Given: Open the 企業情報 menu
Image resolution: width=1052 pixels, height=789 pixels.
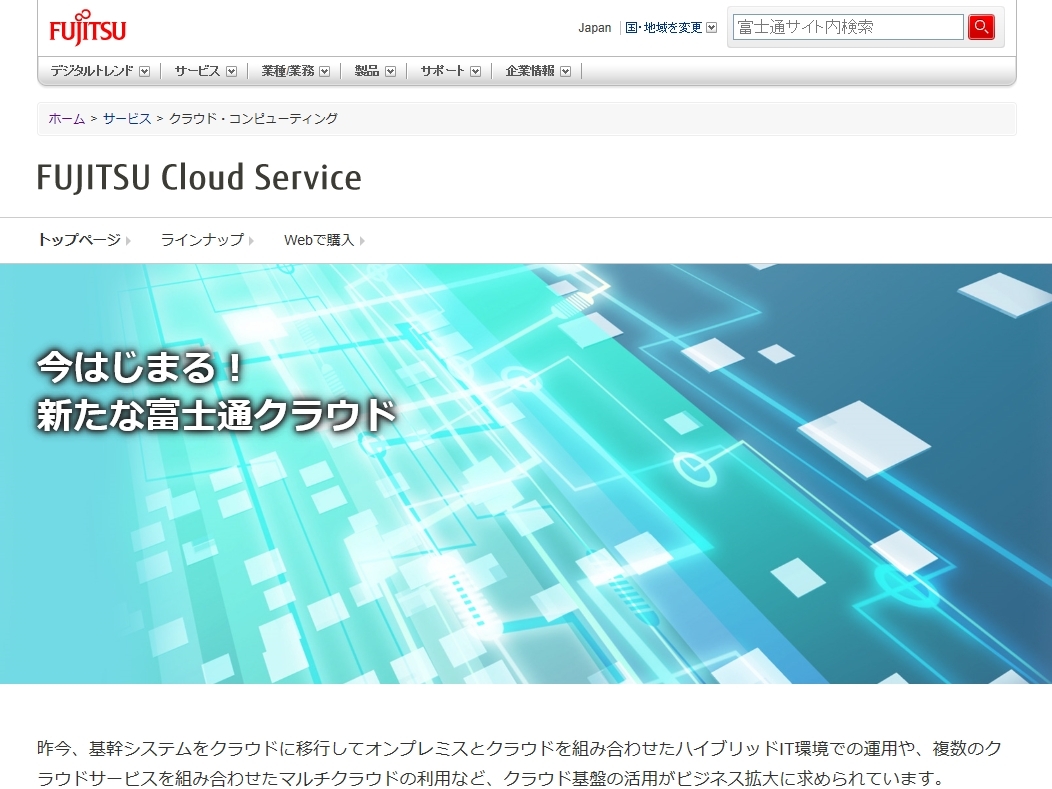Looking at the screenshot, I should click(x=530, y=71).
